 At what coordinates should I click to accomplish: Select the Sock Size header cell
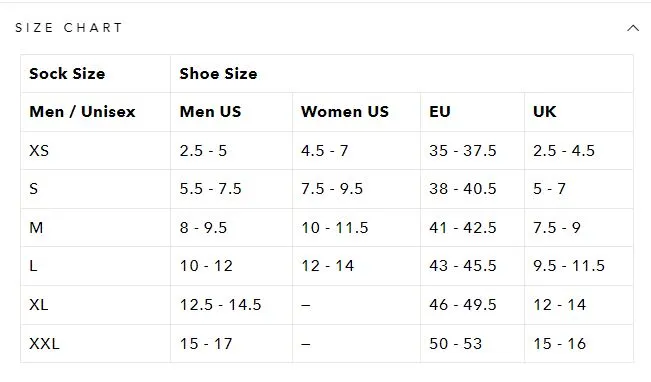point(95,73)
